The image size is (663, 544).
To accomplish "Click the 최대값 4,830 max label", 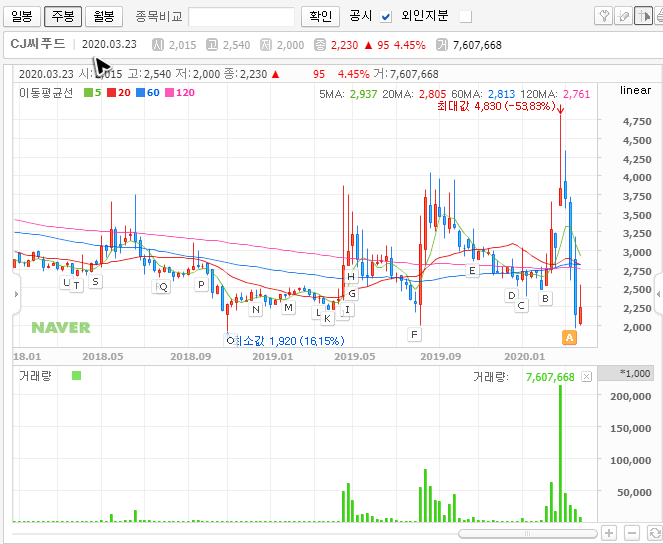I will click(496, 106).
